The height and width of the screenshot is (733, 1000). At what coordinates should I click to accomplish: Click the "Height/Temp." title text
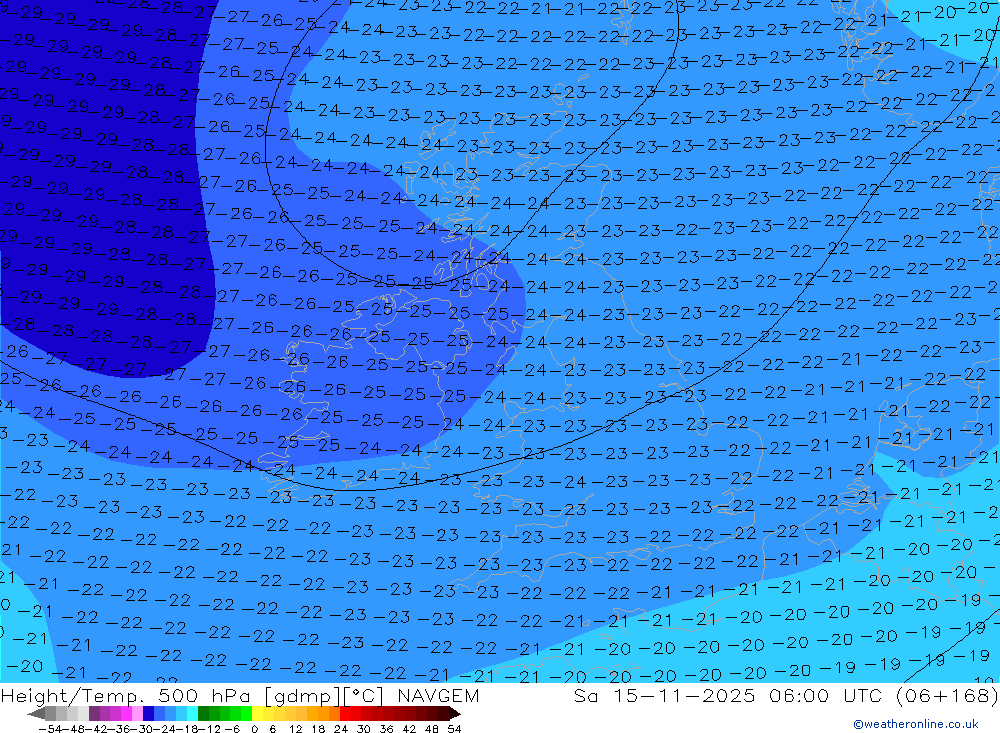(x=70, y=696)
